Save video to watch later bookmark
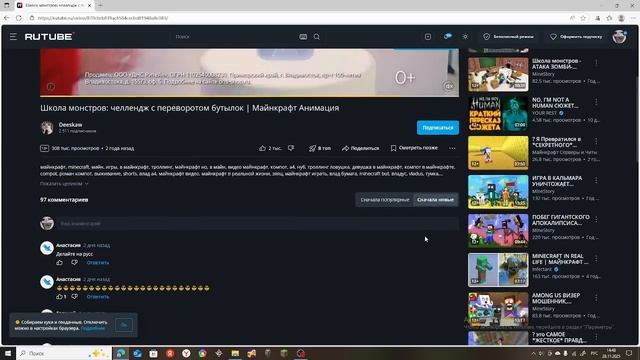Image resolution: width=640 pixels, height=360 pixels. [x=414, y=148]
